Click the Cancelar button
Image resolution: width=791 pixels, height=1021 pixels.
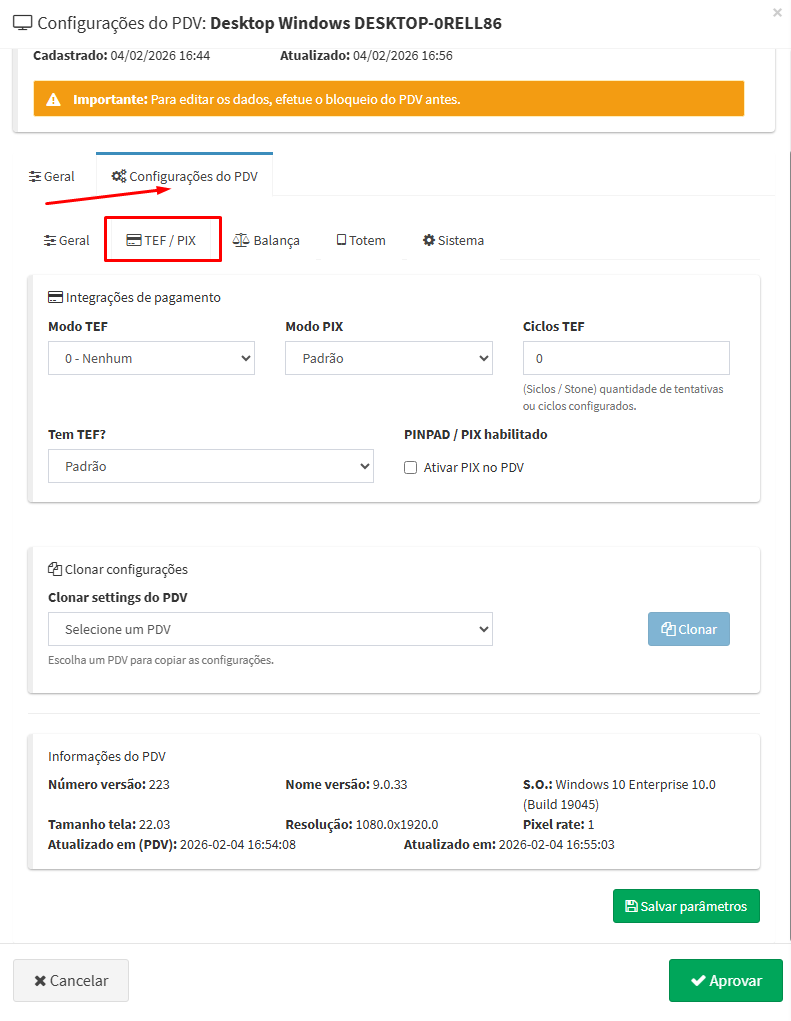coord(71,981)
